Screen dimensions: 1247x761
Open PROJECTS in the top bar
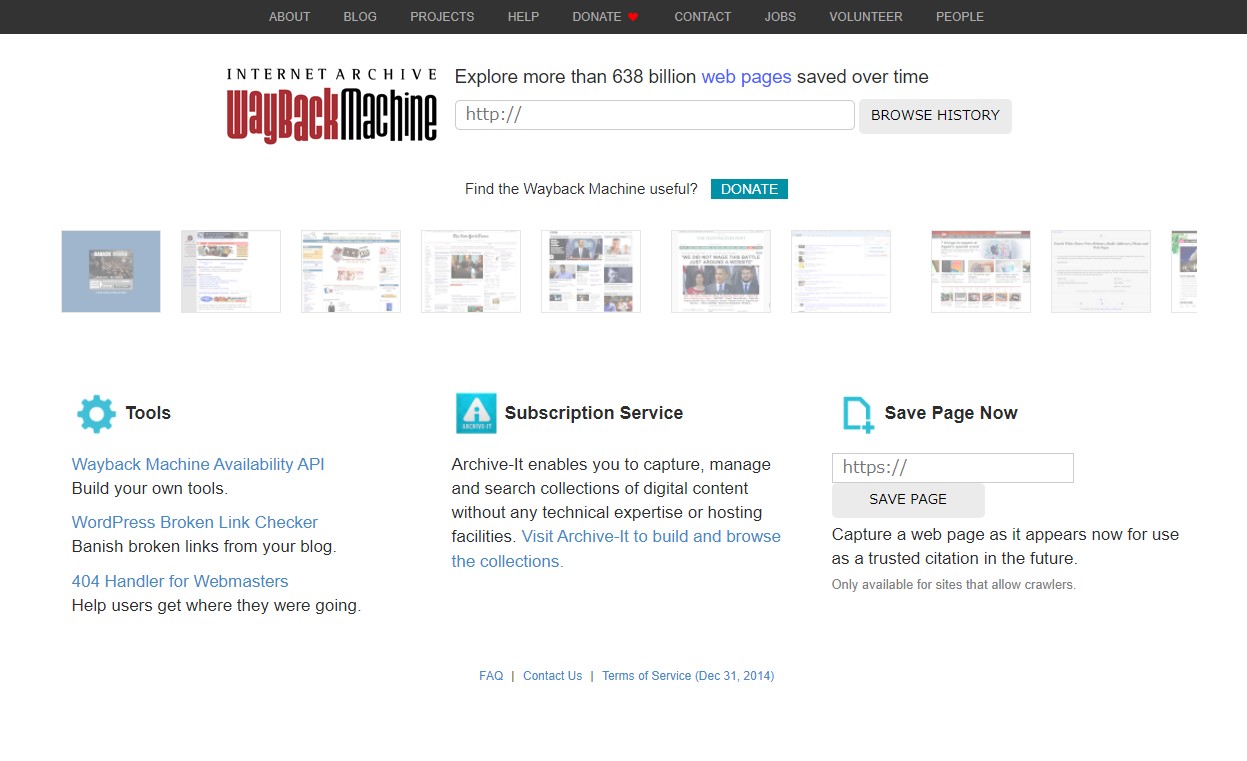[442, 17]
